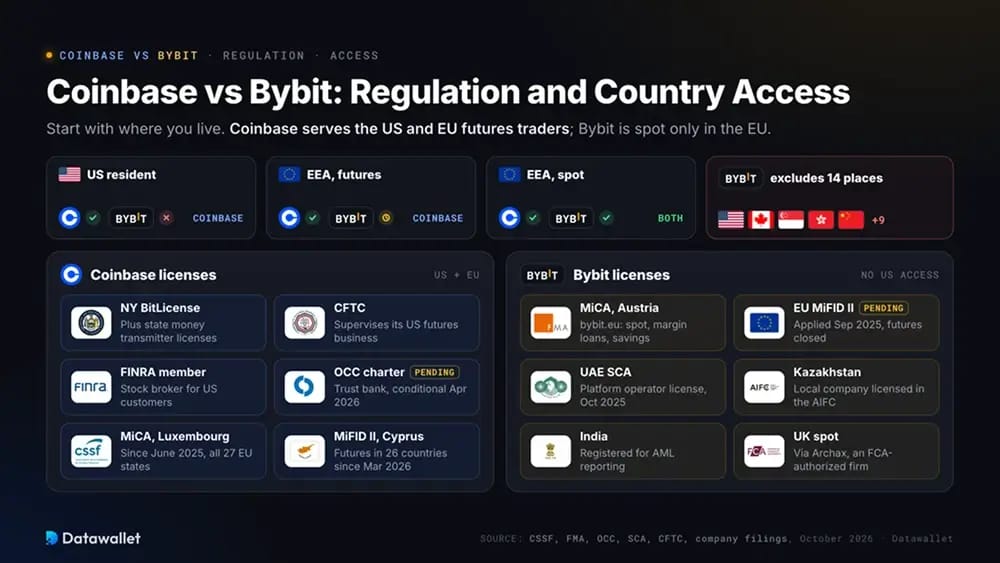Click the AIFC Kazakhstan logo icon
1000x563 pixels.
764,387
